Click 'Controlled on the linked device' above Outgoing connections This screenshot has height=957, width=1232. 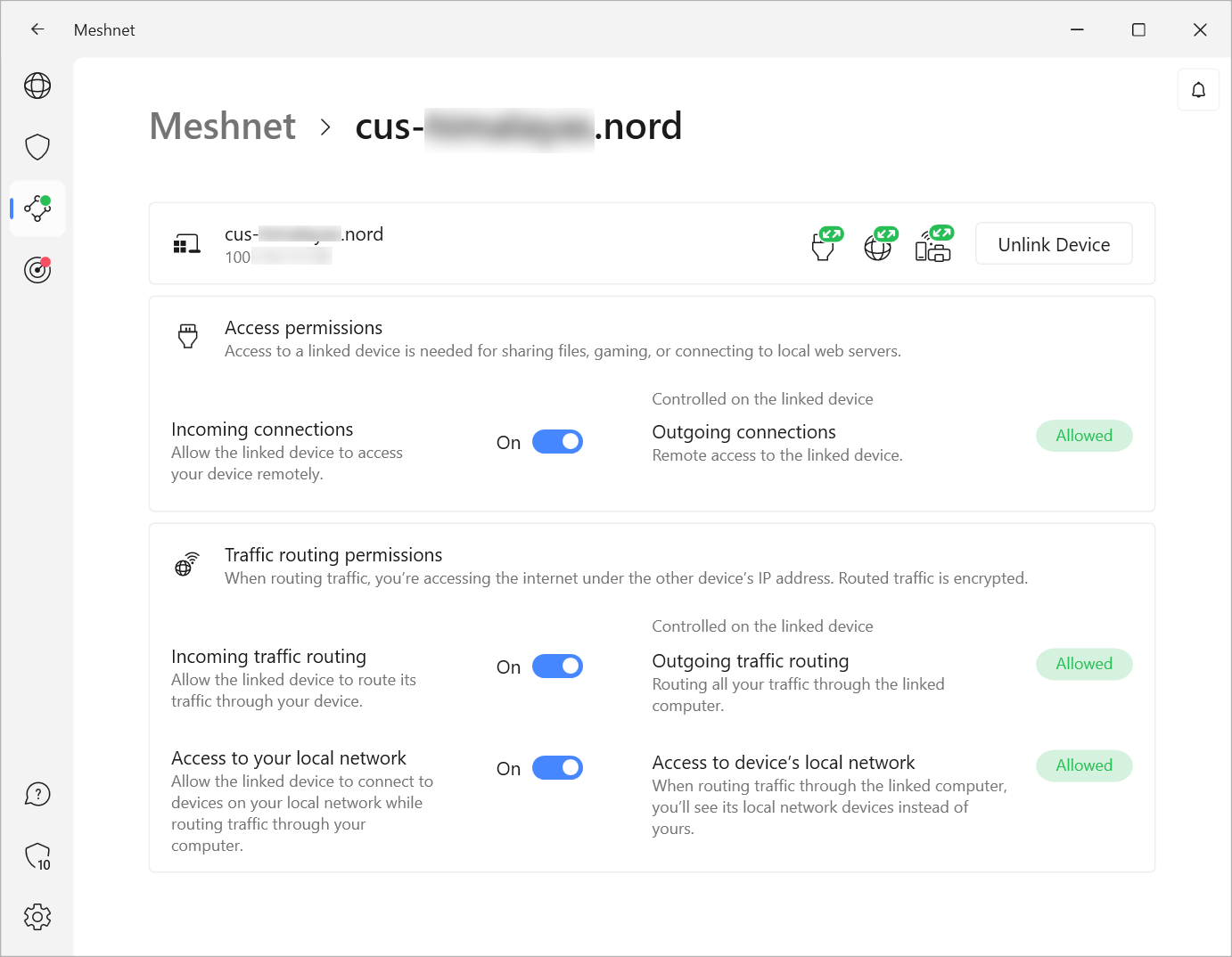[x=762, y=399]
